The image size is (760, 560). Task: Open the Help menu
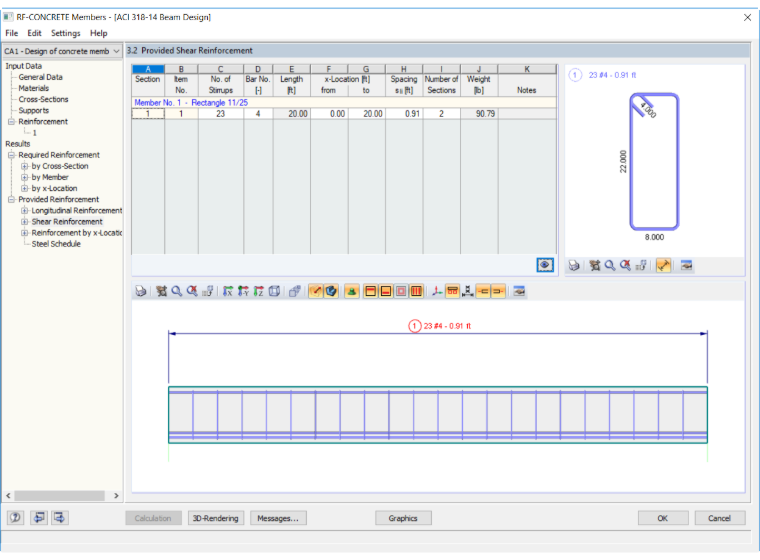[98, 33]
